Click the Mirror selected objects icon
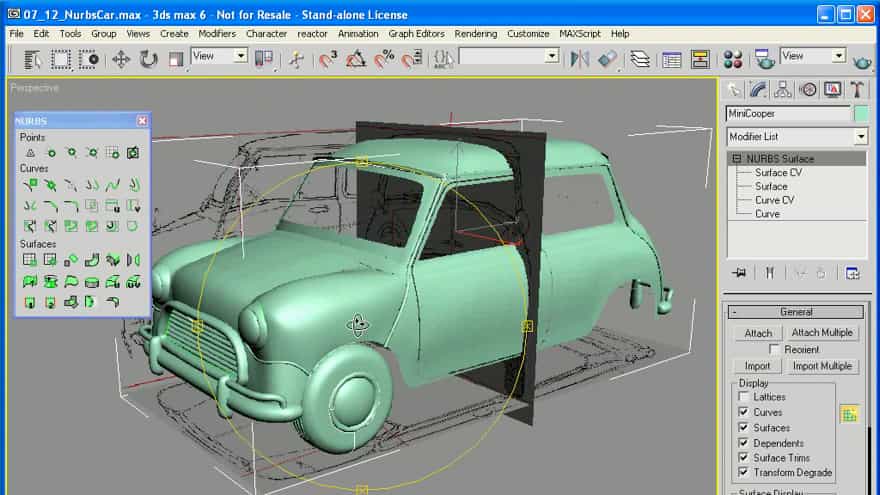880x495 pixels. (x=580, y=59)
